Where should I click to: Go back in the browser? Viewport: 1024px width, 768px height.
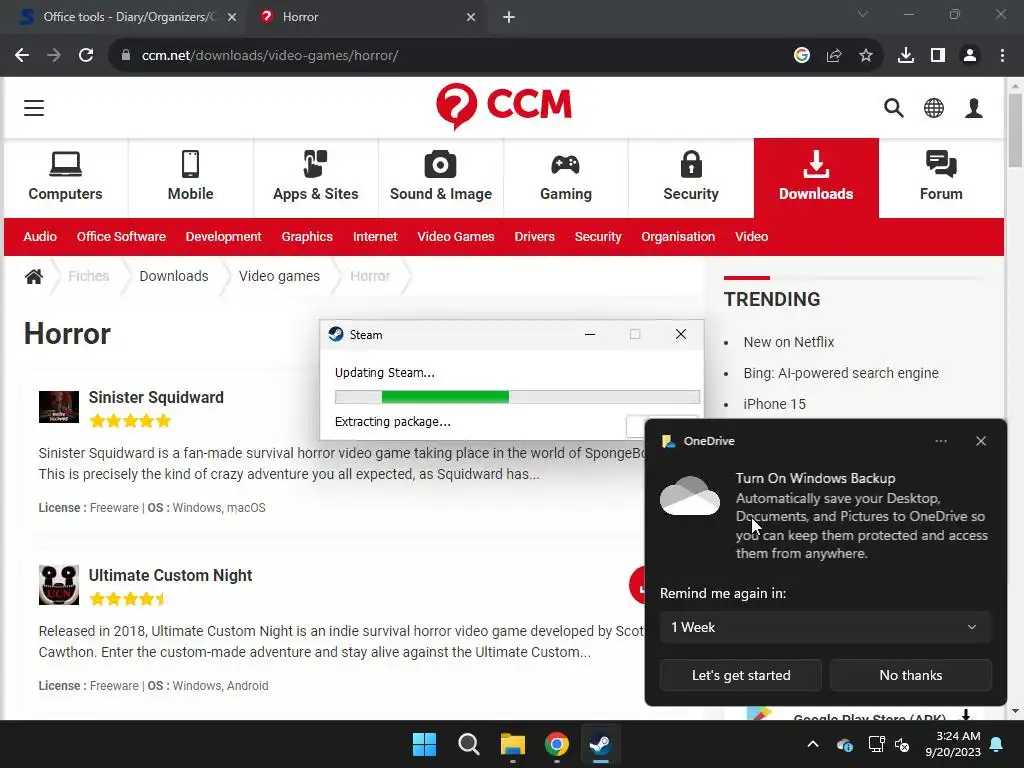pyautogui.click(x=22, y=56)
